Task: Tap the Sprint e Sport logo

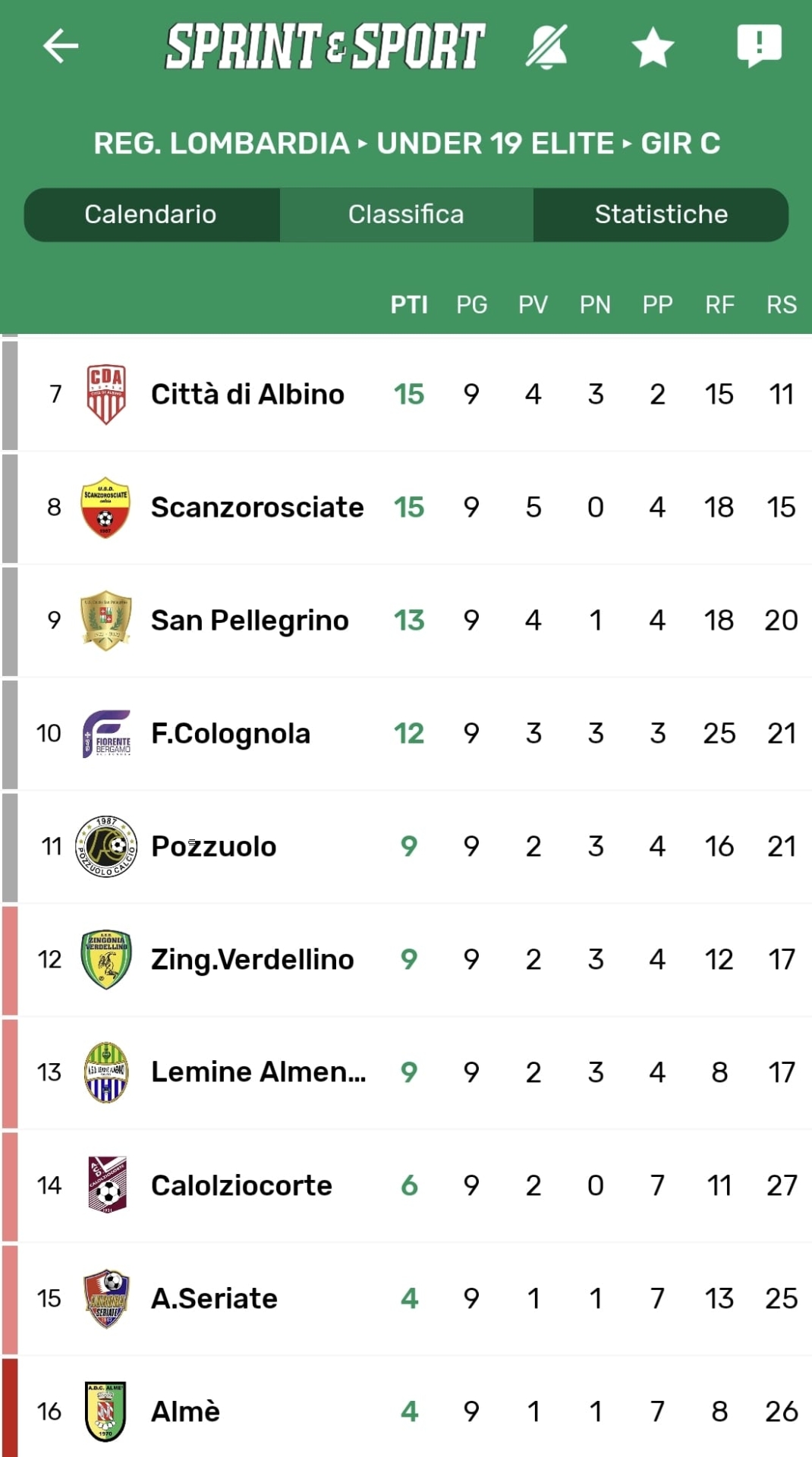Action: click(x=325, y=46)
